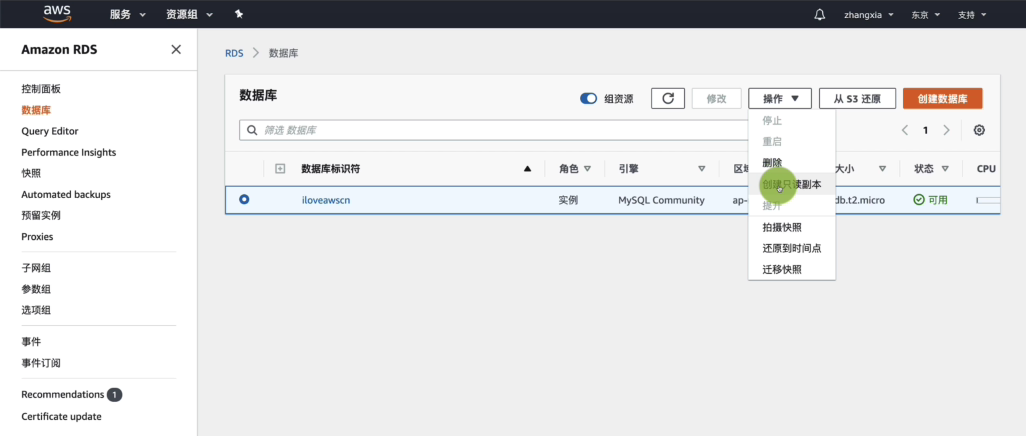The image size is (1026, 436).
Task: Click the search magnifier icon
Action: pos(252,130)
